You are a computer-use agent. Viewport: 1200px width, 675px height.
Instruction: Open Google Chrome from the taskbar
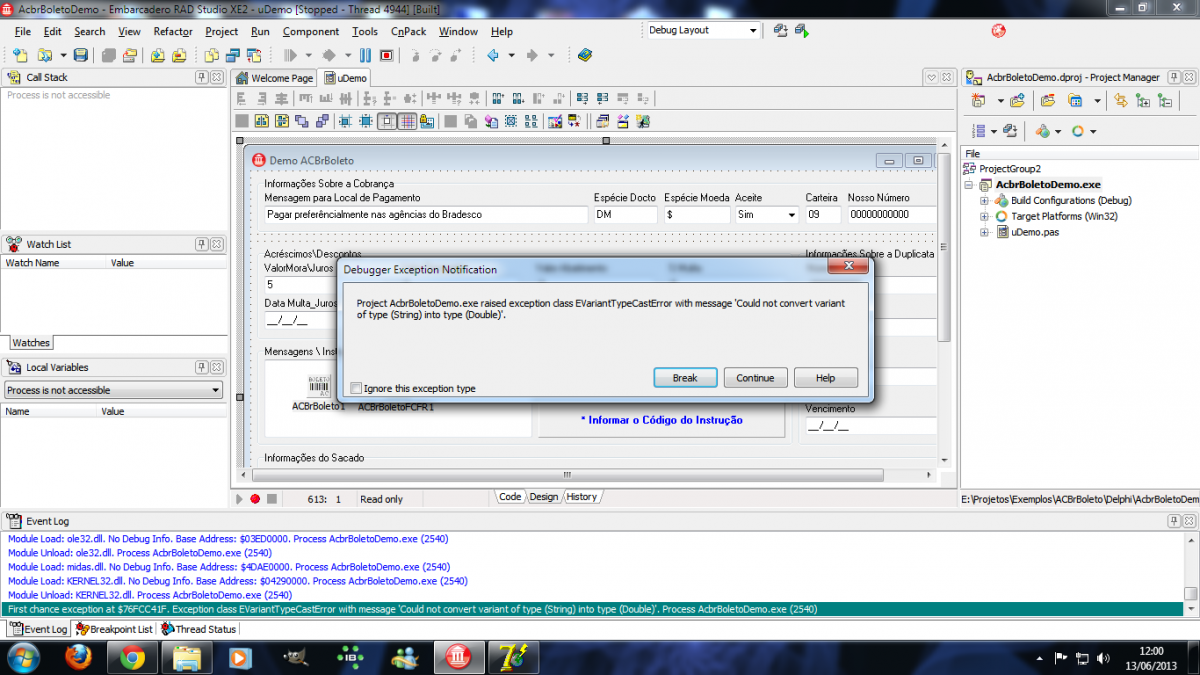132,657
